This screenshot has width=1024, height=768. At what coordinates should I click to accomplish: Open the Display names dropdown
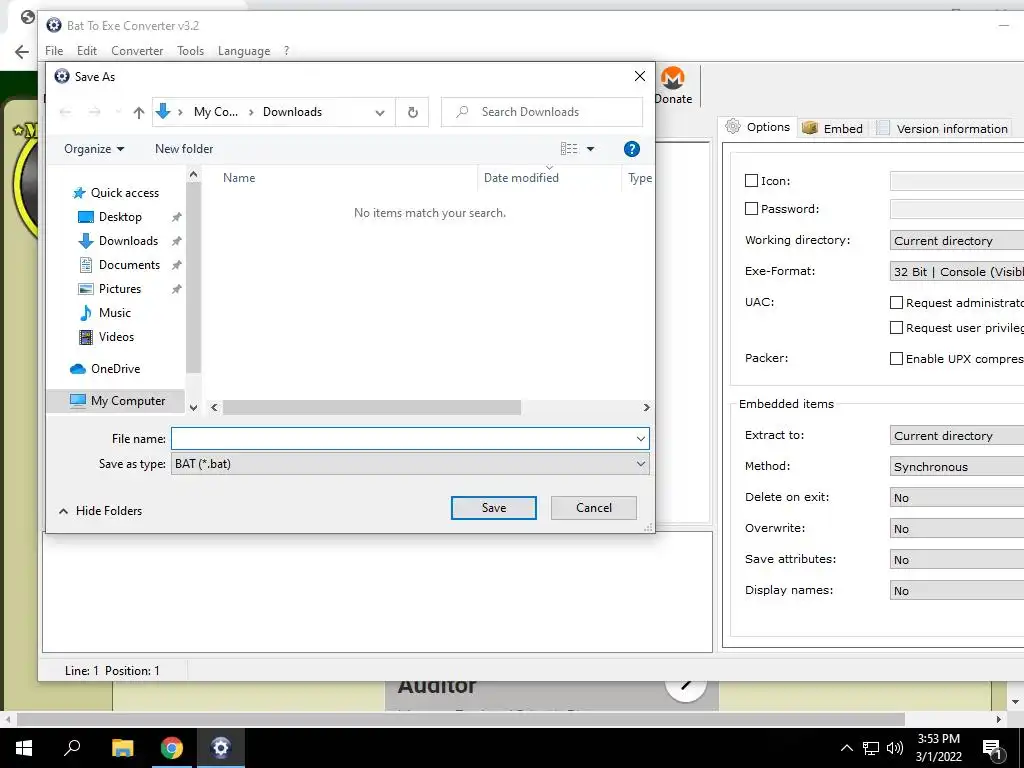[x=957, y=590]
